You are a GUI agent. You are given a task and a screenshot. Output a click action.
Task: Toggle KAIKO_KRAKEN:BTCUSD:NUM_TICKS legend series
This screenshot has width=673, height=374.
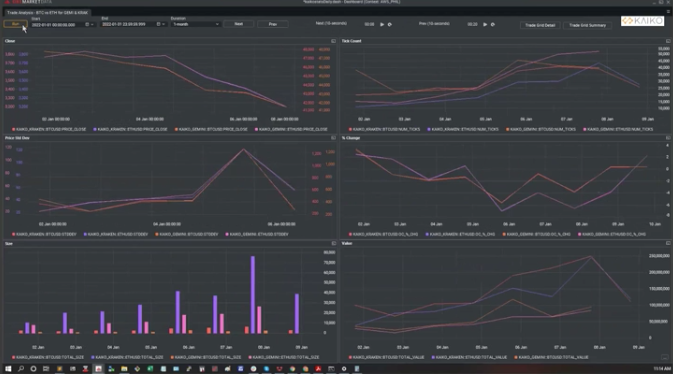click(385, 129)
